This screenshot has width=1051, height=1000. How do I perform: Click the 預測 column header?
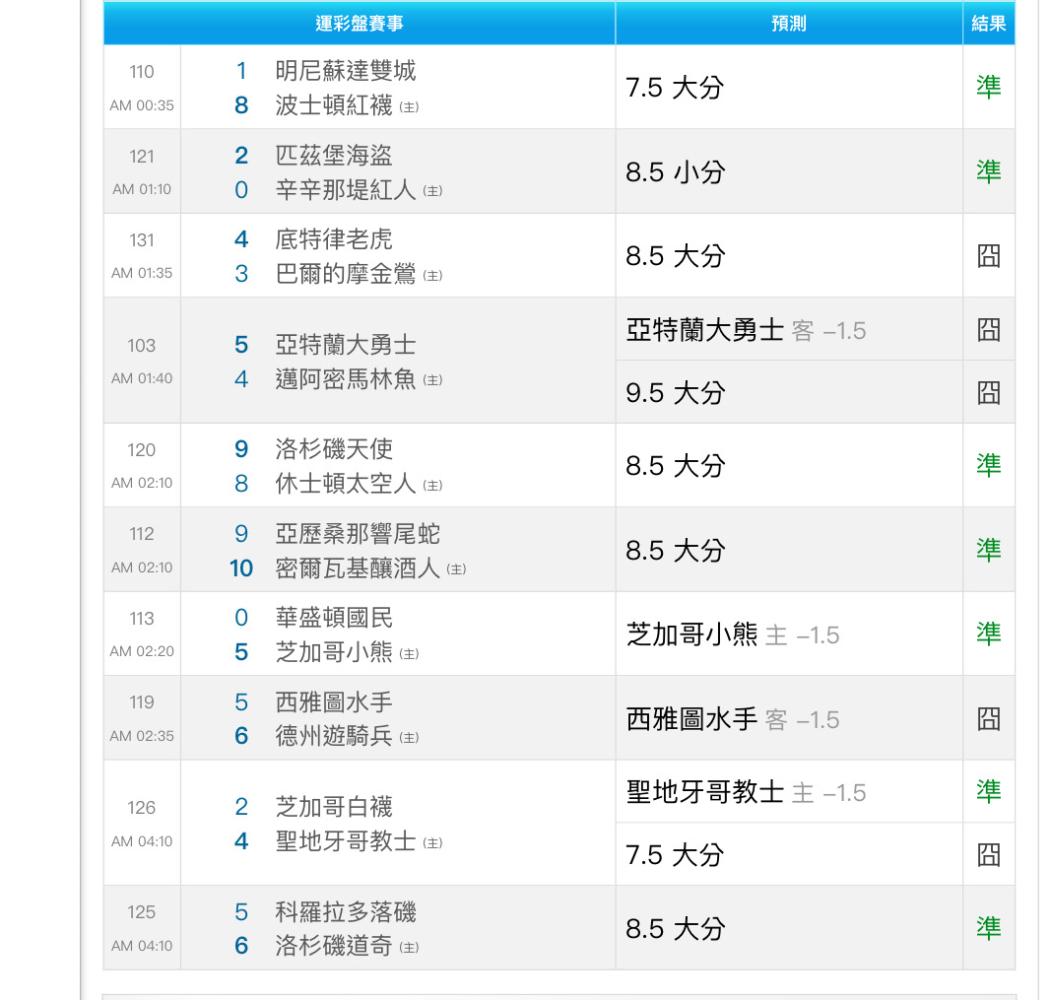click(x=788, y=23)
